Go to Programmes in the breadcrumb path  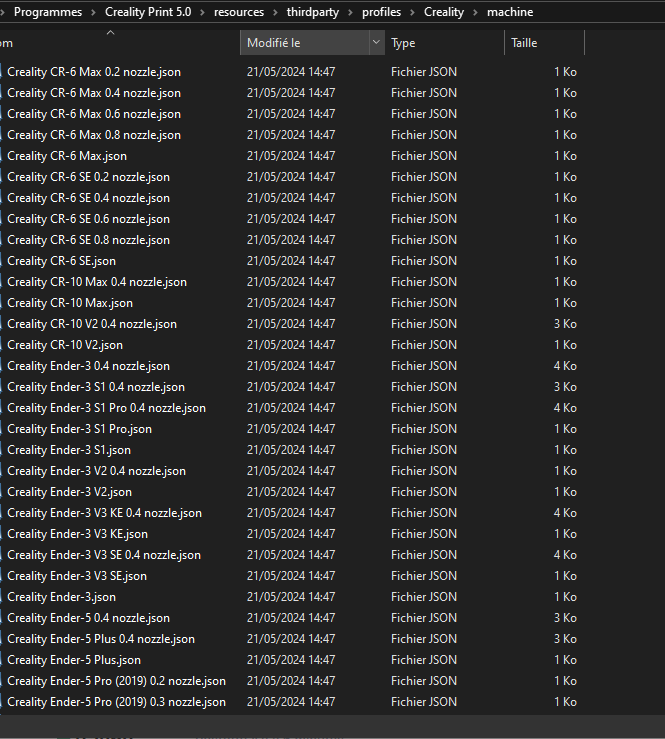click(48, 12)
